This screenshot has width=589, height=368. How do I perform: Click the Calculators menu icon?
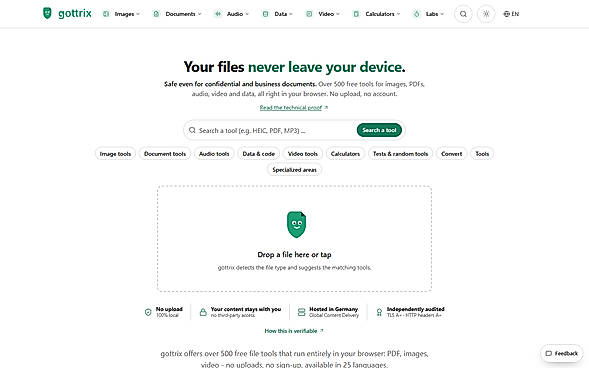356,14
